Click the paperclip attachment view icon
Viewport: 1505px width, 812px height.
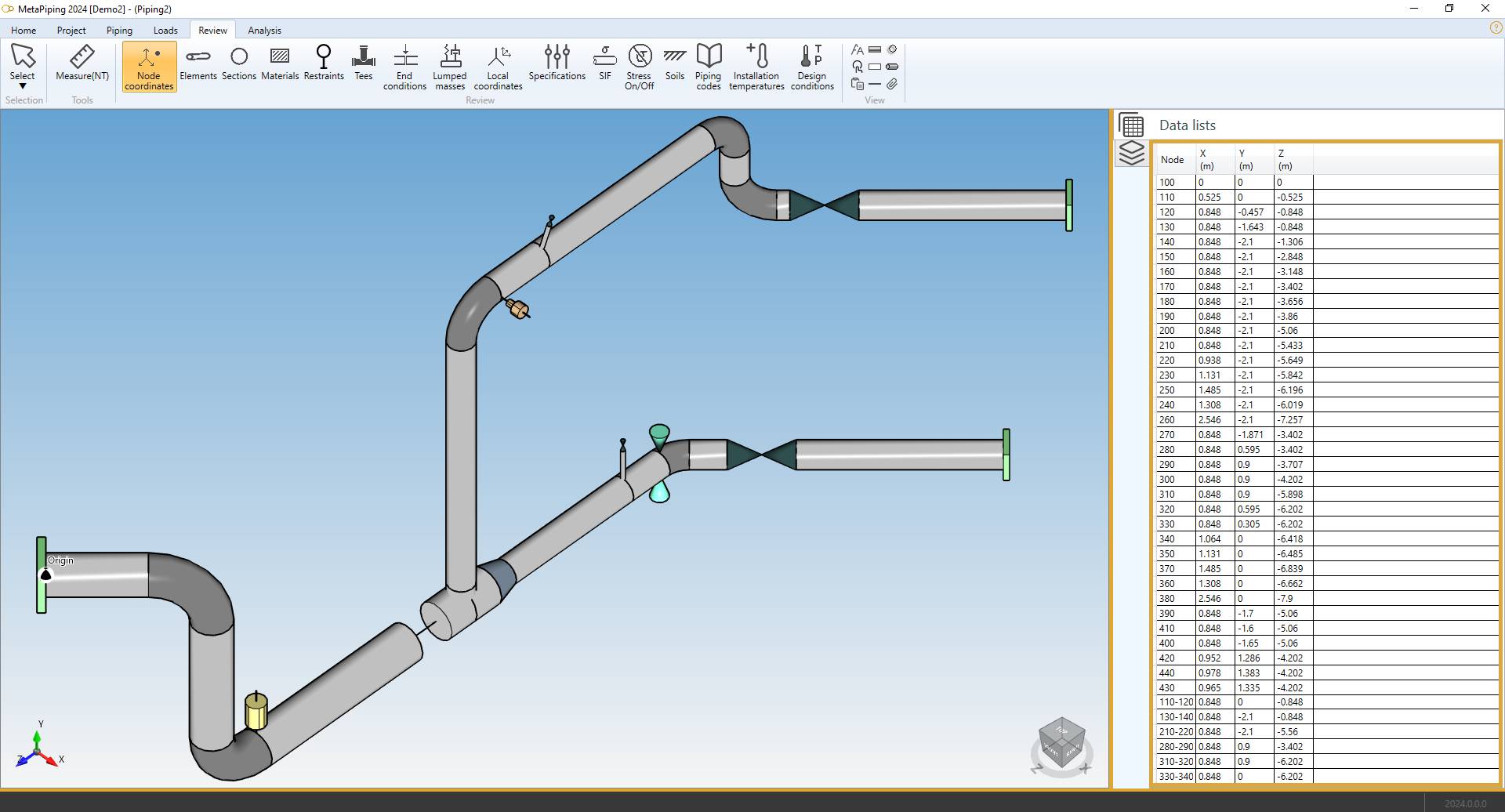[892, 84]
